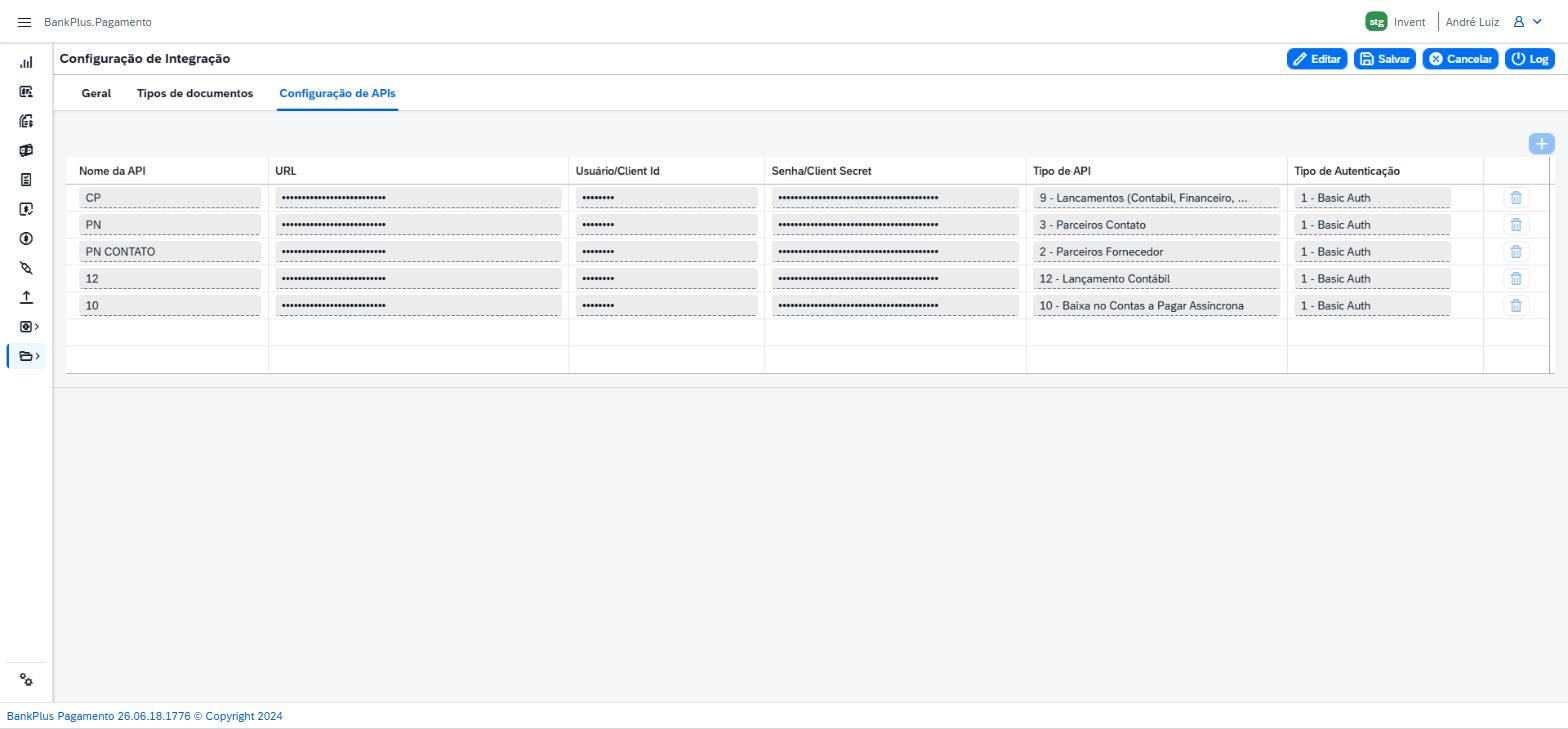Open the Tipo de API field showing 12 - Lançamento Contábil
Screen dimensions: 1568x729
1156,279
